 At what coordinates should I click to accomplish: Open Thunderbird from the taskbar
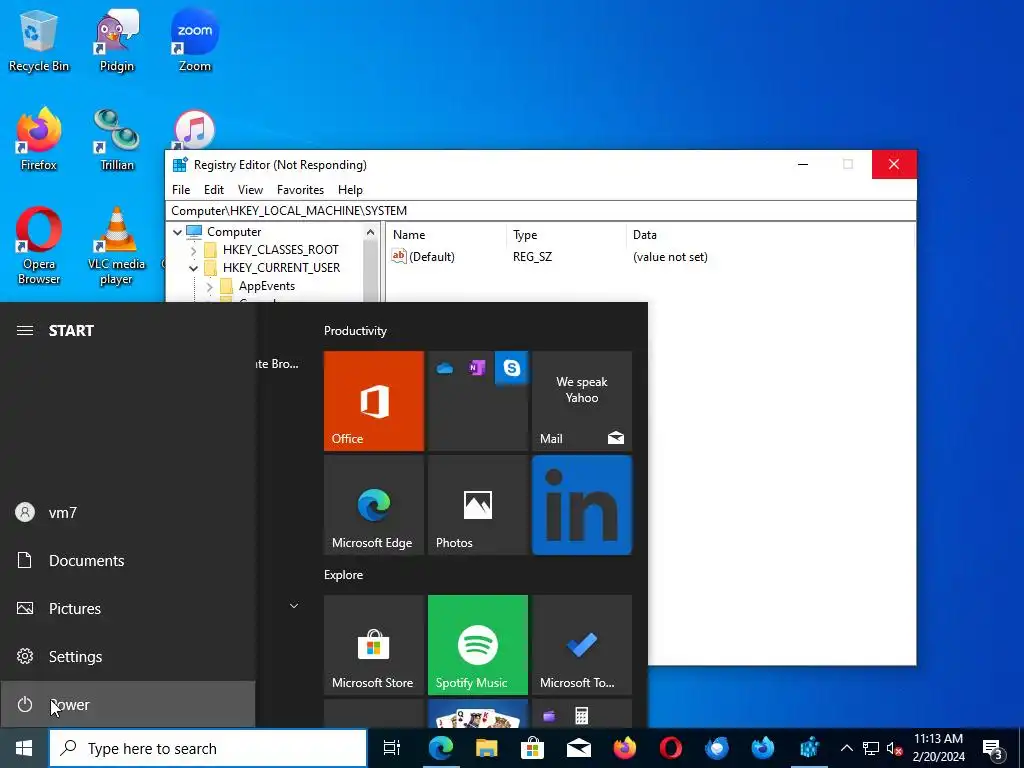717,748
